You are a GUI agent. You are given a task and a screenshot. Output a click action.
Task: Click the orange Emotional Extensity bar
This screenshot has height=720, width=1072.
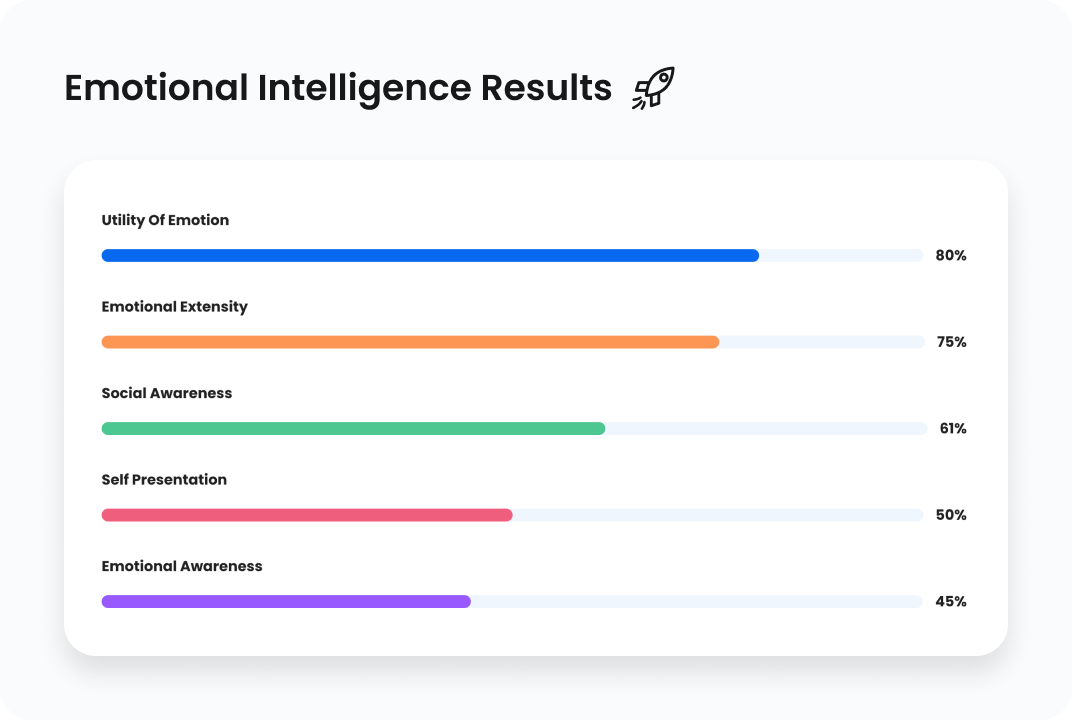coord(410,342)
